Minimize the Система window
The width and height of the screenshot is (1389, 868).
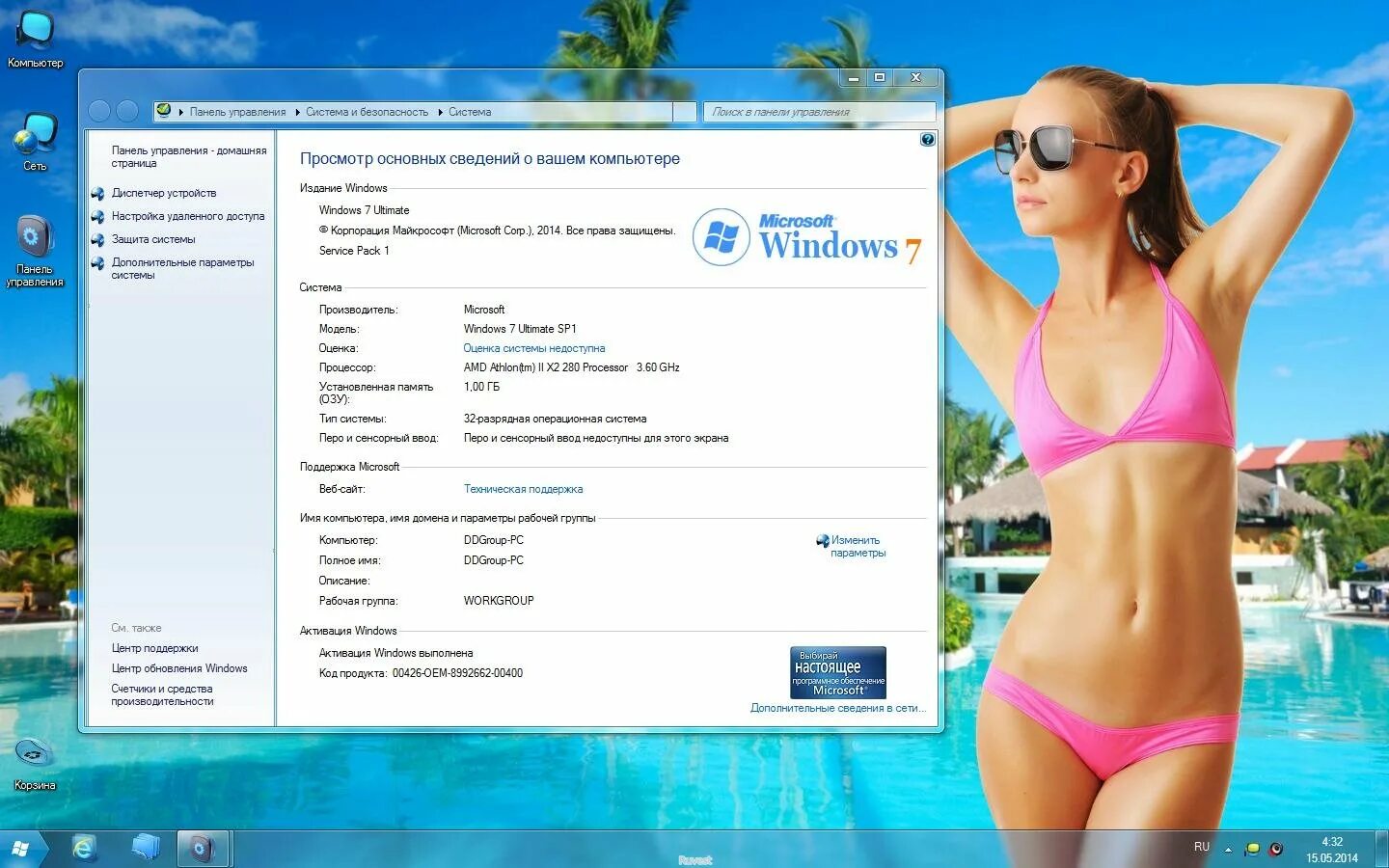[x=853, y=78]
